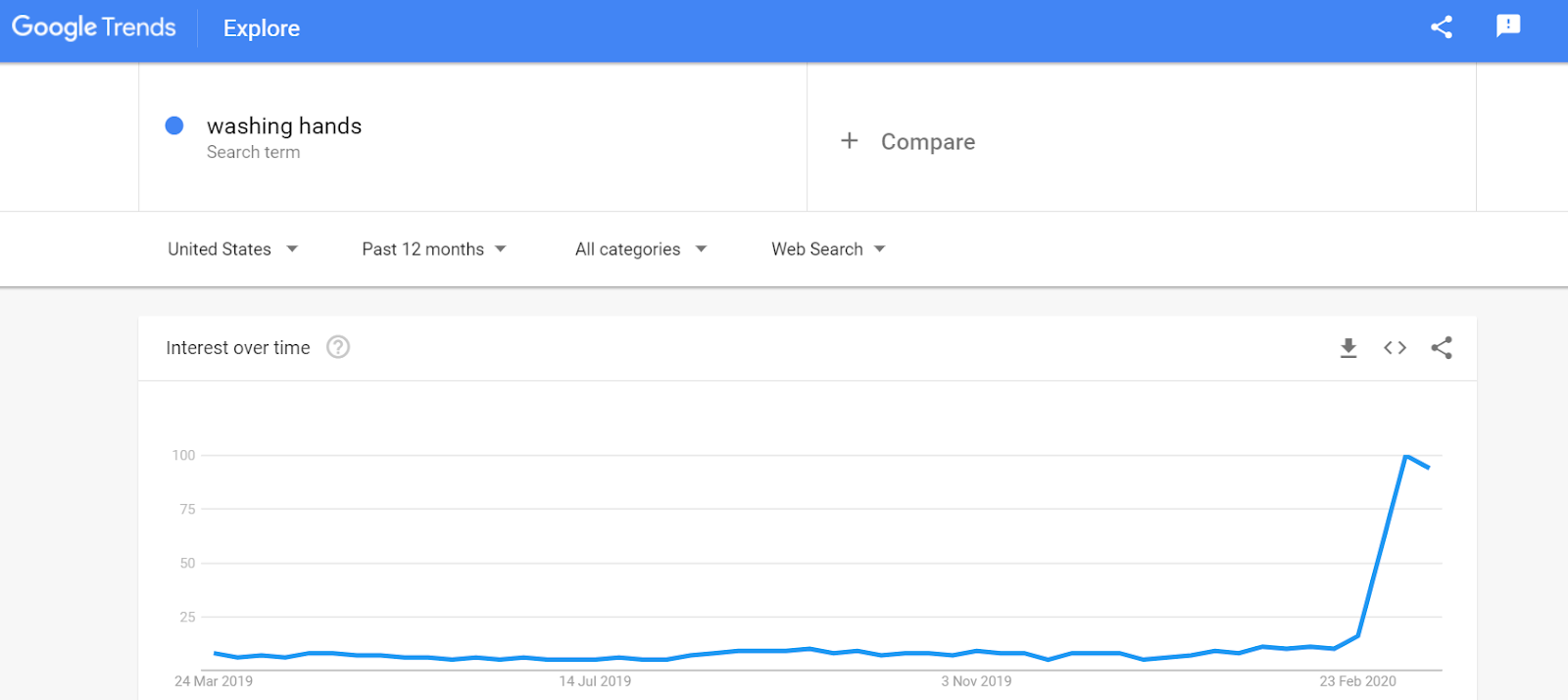
Task: Share the Interest over time chart
Action: (x=1442, y=348)
